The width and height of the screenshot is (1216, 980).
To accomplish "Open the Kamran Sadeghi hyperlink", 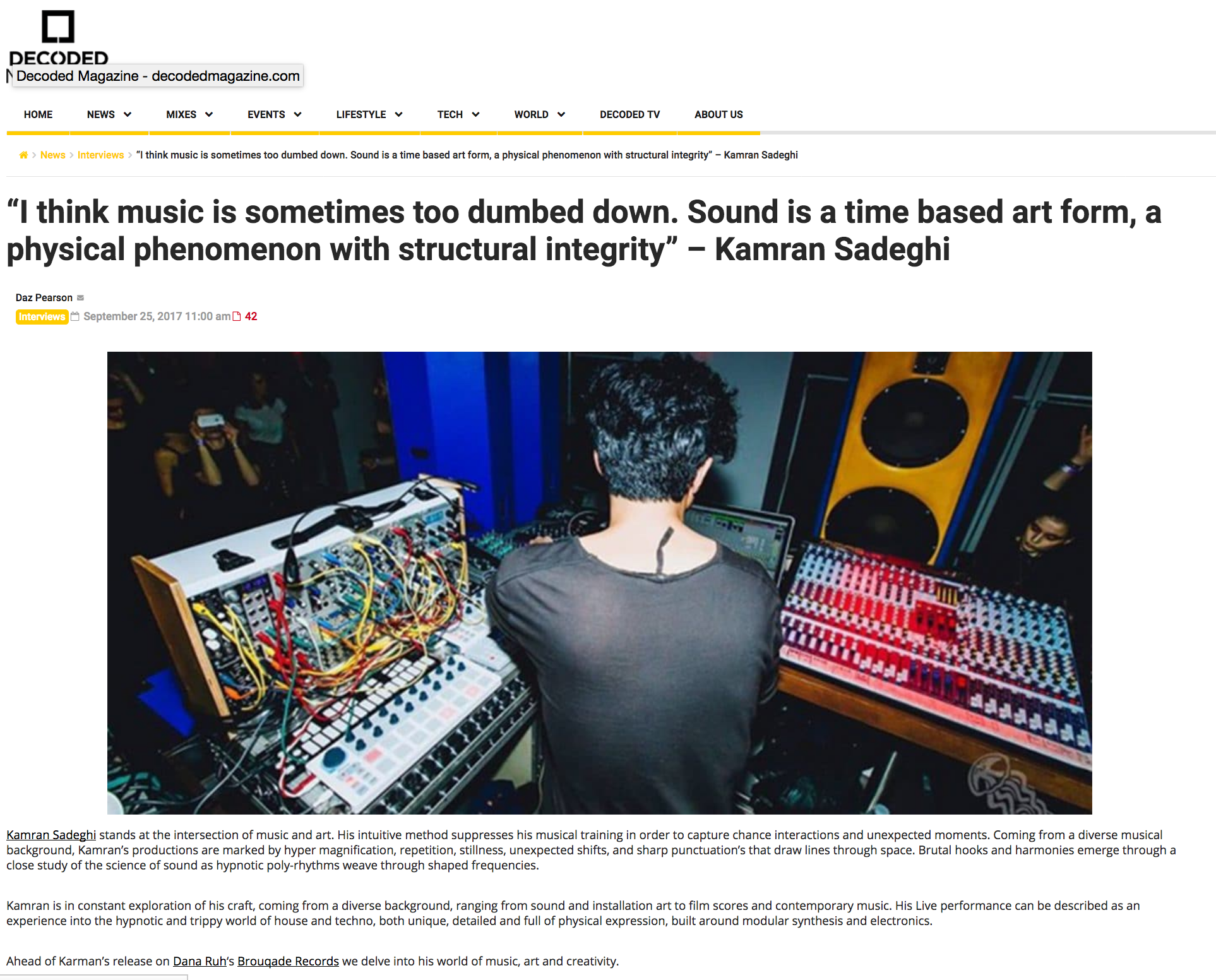I will point(51,835).
